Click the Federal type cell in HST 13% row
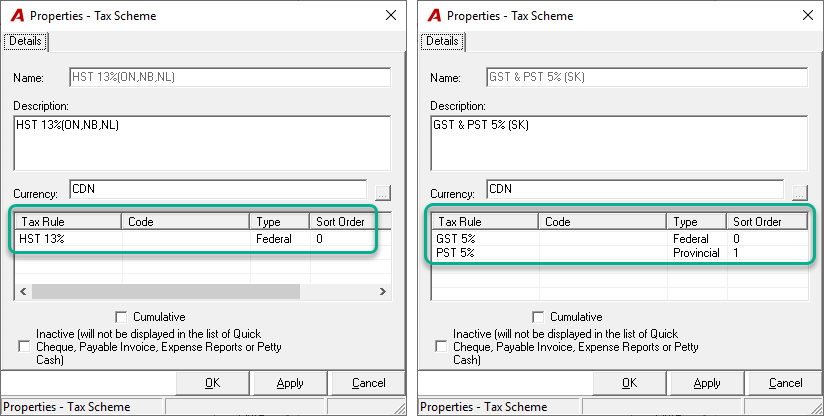Image resolution: width=824 pixels, height=416 pixels. coord(280,238)
